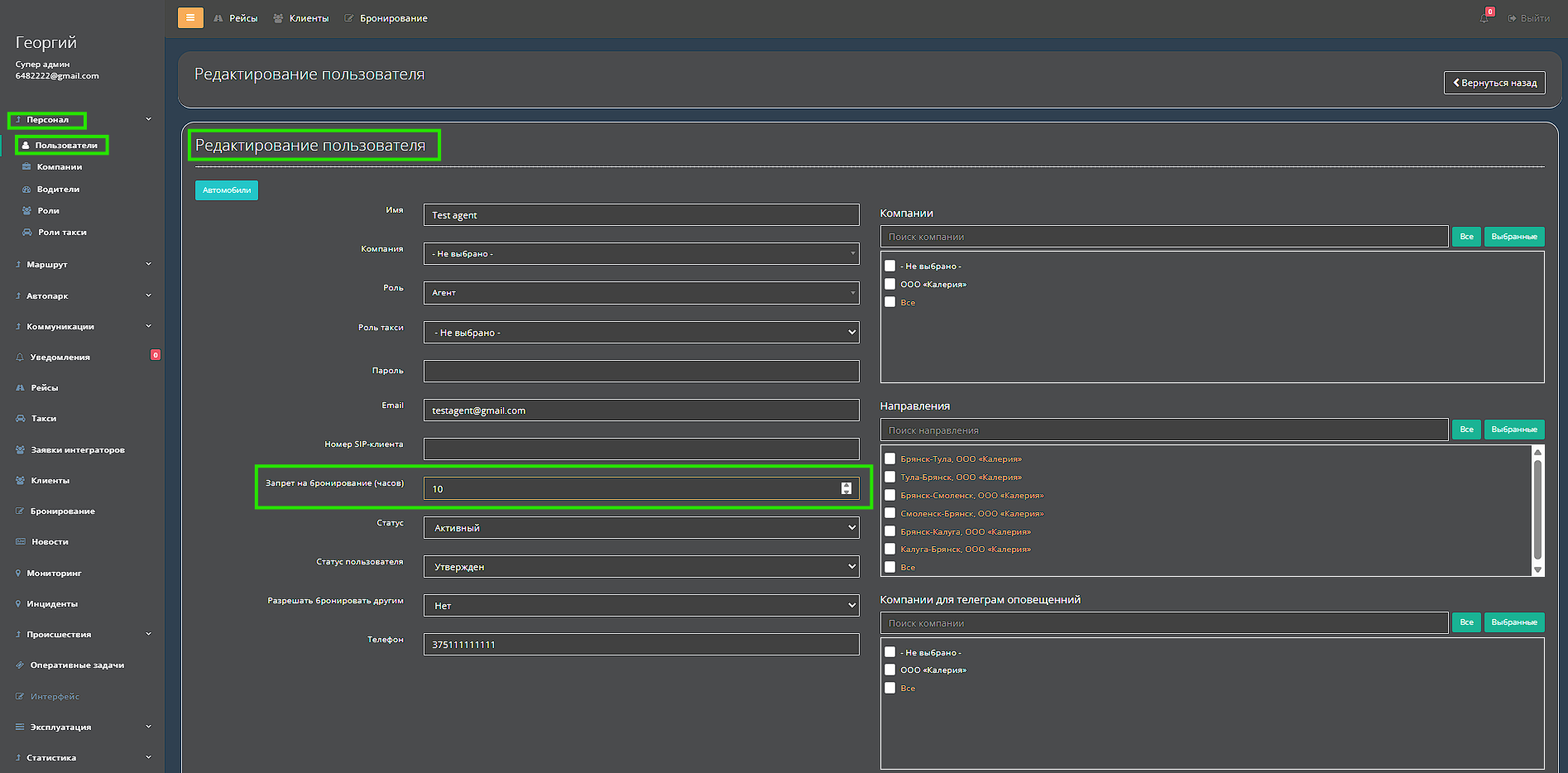Enable Смоленск-Брянск direction checkbox
The image size is (1568, 773).
(890, 513)
